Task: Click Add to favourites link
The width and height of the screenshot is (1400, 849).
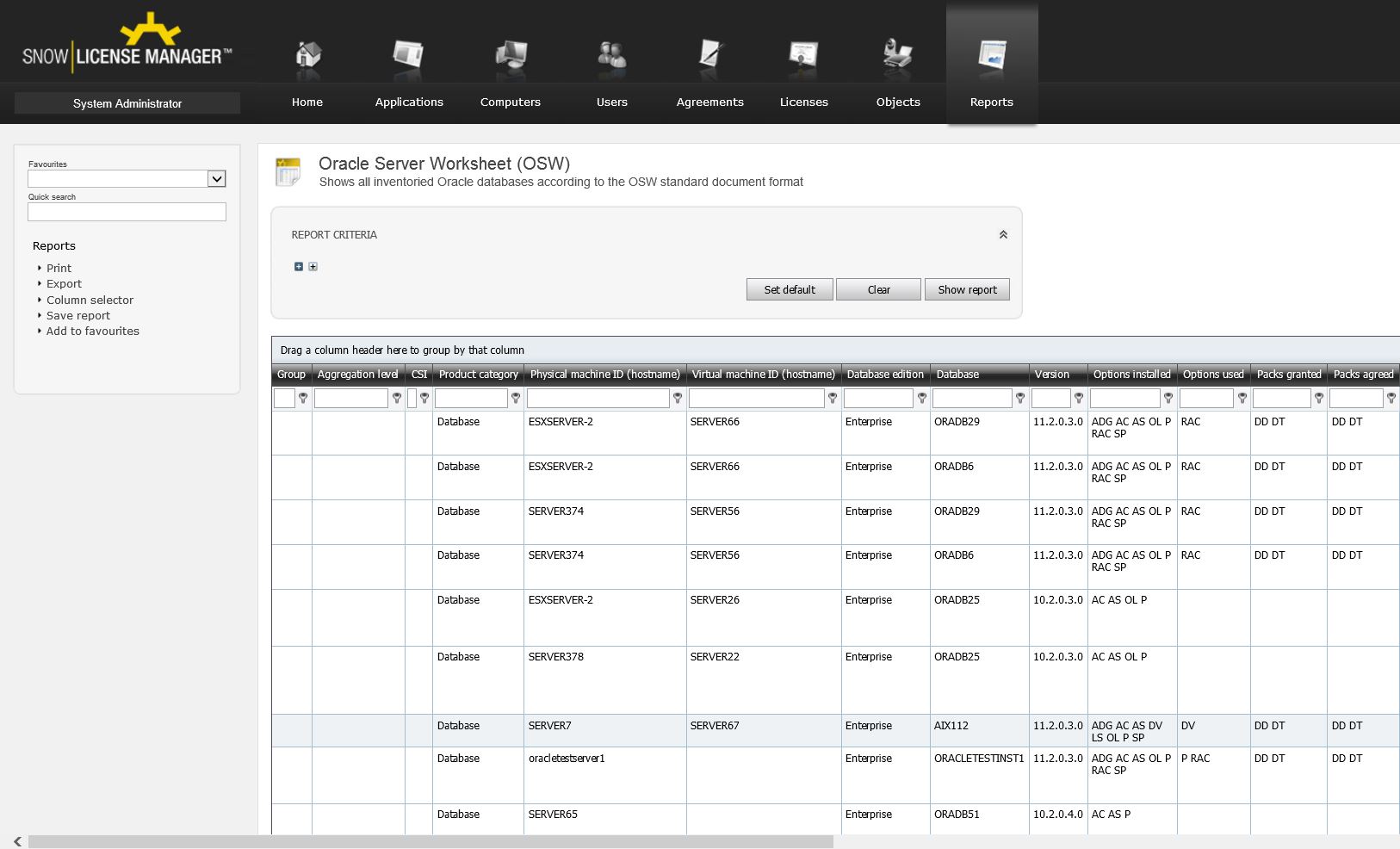Action: point(92,332)
